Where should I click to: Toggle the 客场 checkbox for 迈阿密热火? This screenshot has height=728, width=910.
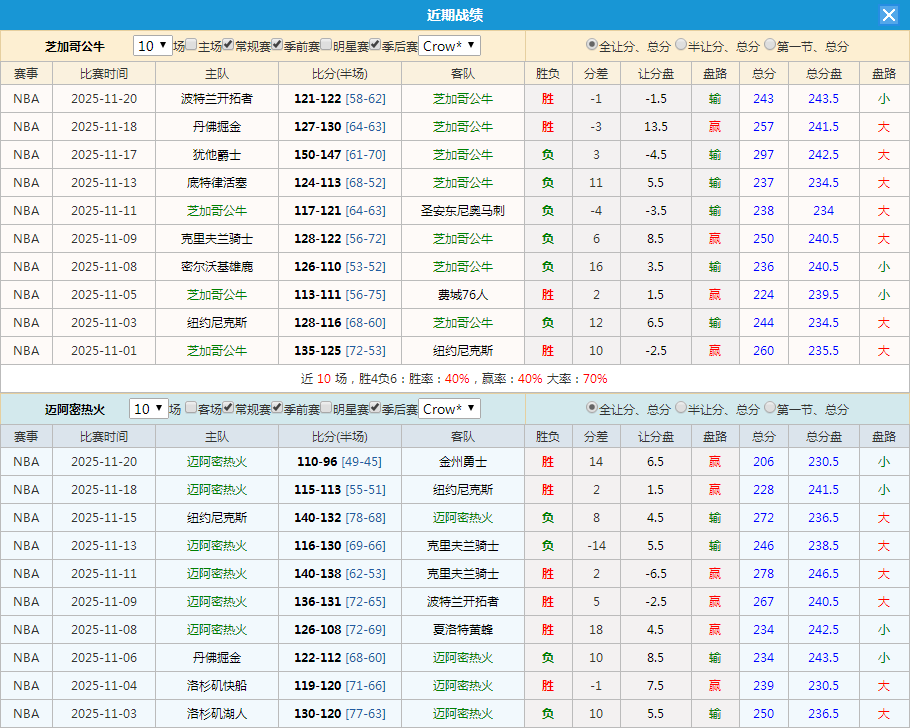[x=191, y=408]
